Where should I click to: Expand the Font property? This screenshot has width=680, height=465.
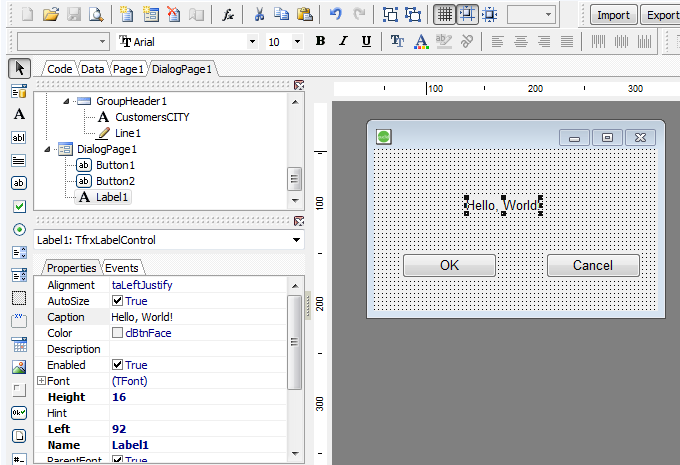pyautogui.click(x=41, y=381)
